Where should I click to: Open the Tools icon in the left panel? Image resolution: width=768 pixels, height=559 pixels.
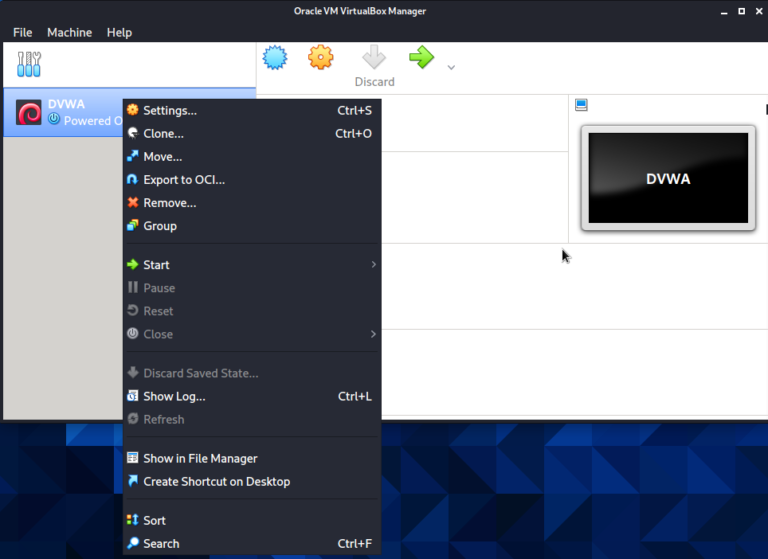coord(30,66)
